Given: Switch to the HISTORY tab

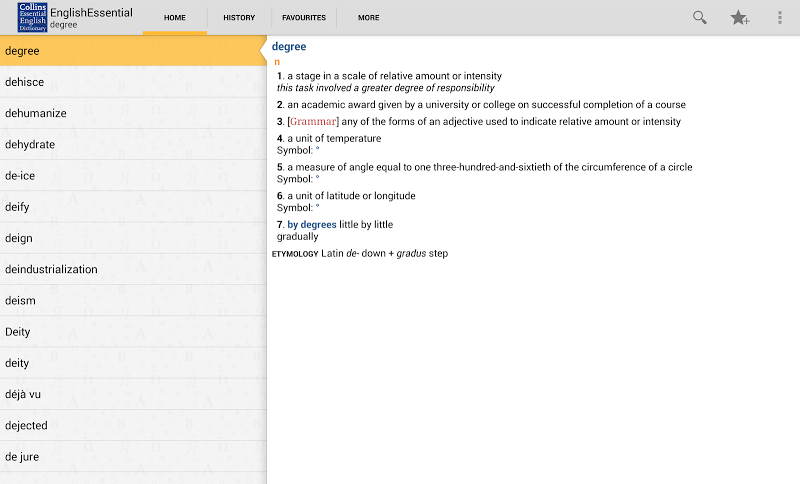Looking at the screenshot, I should pos(239,17).
